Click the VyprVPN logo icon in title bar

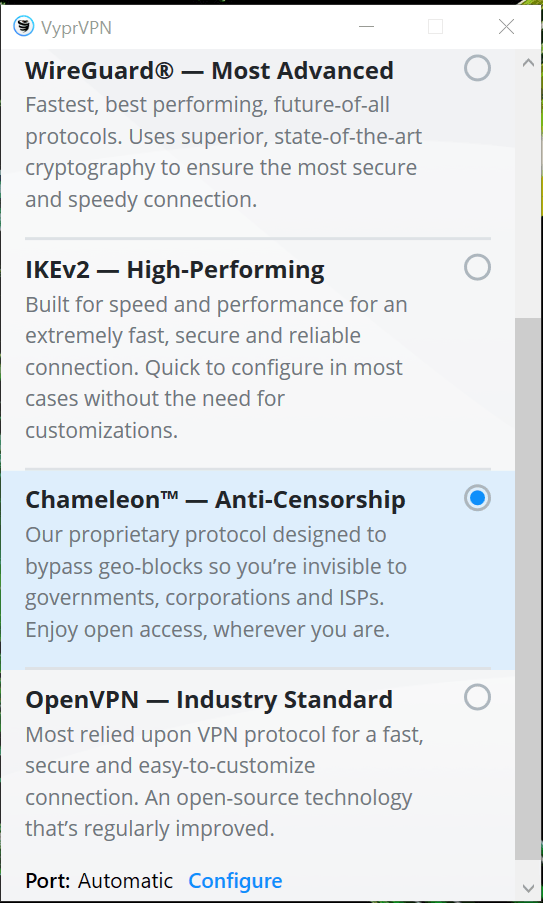click(x=24, y=26)
